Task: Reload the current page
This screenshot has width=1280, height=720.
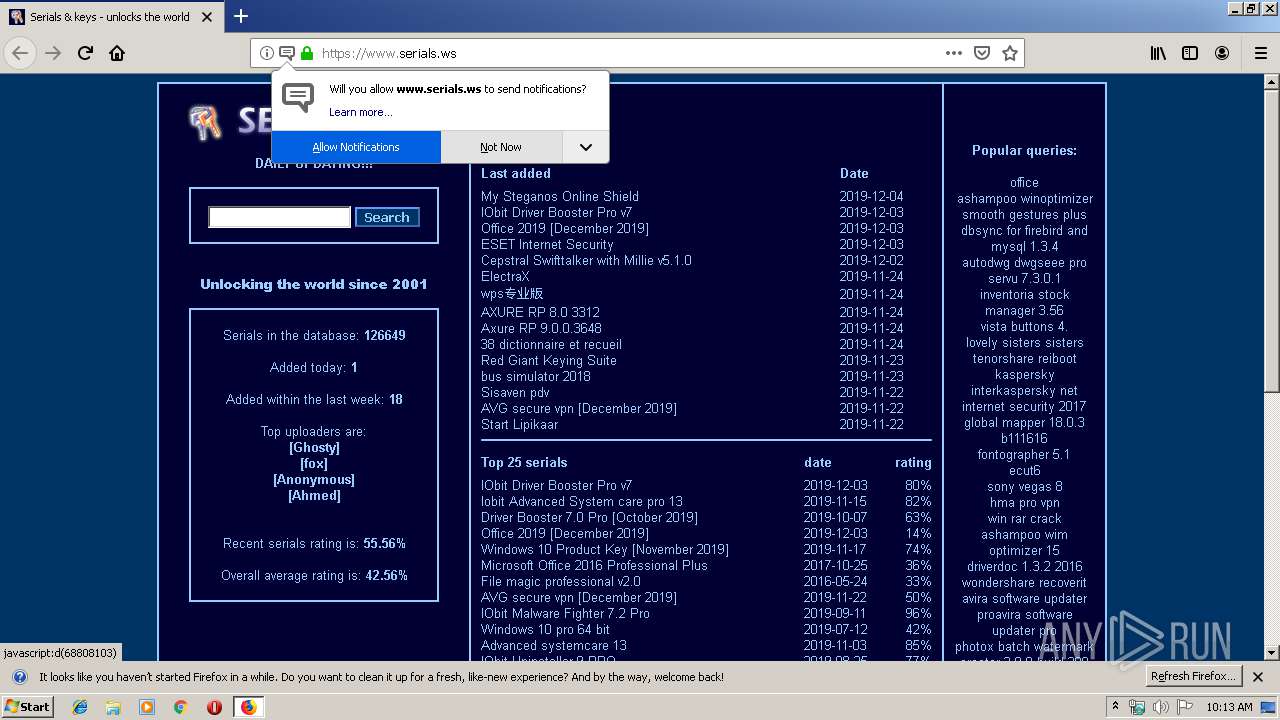Action: [85, 53]
